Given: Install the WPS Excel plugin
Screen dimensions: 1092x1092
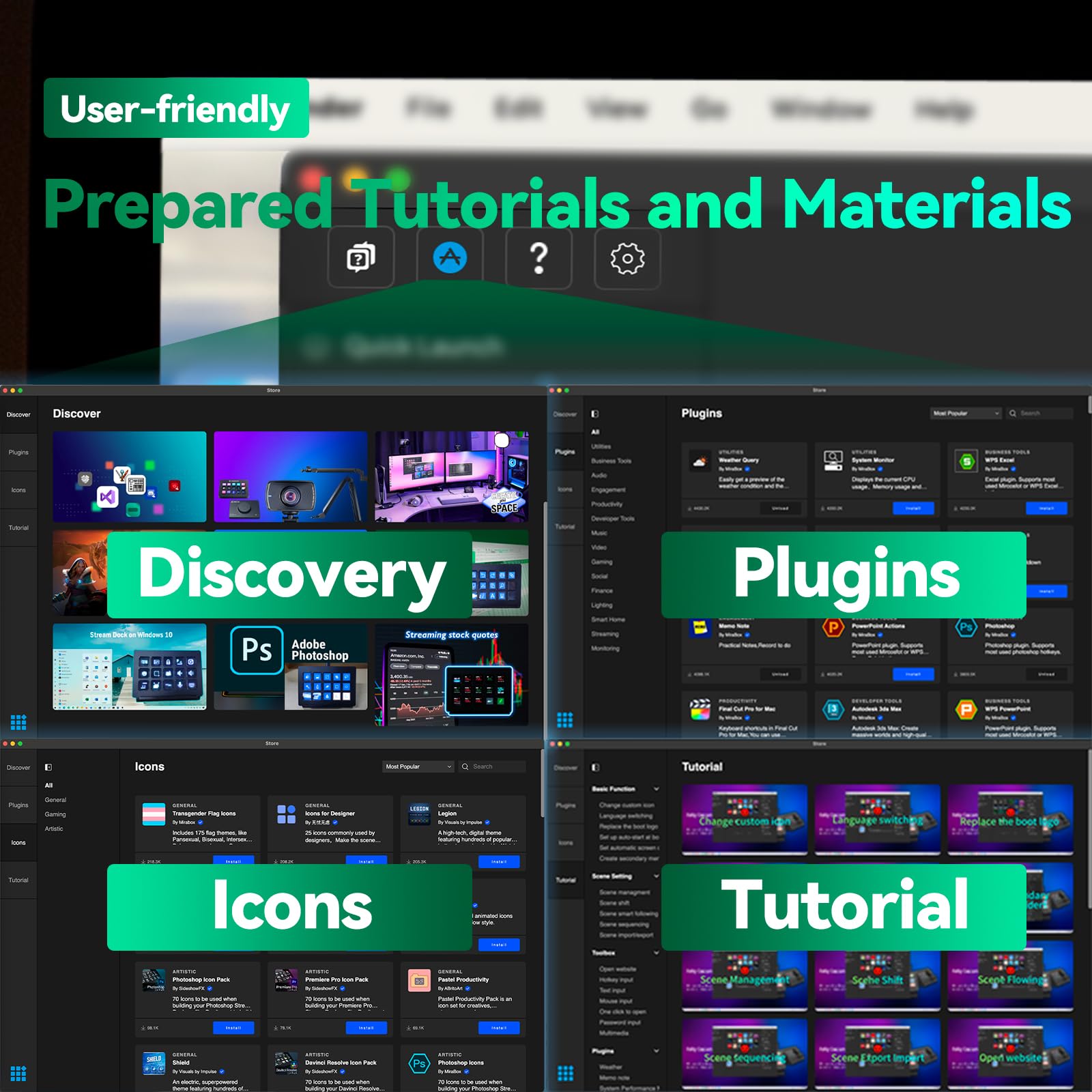Looking at the screenshot, I should point(1046,508).
